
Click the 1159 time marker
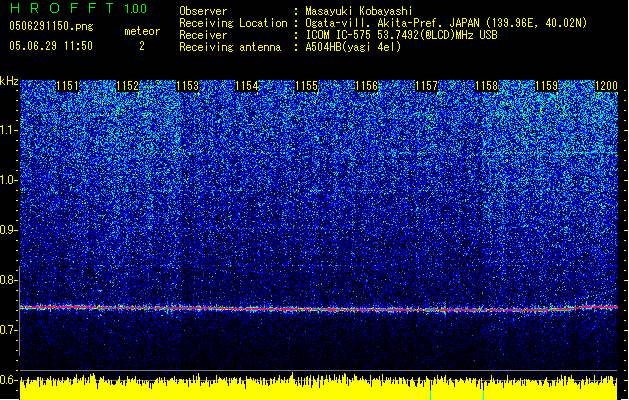click(546, 86)
